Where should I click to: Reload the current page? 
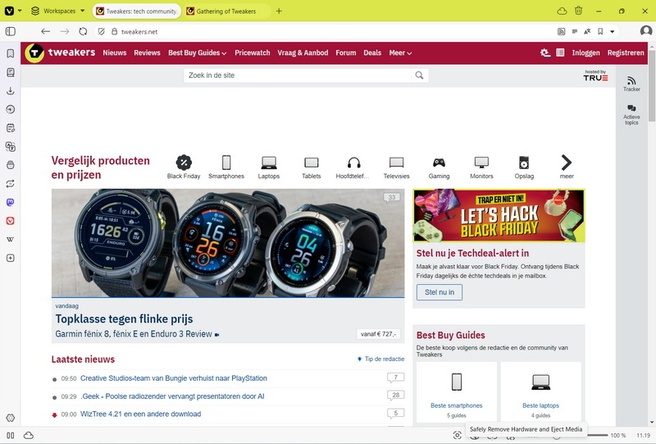point(83,31)
